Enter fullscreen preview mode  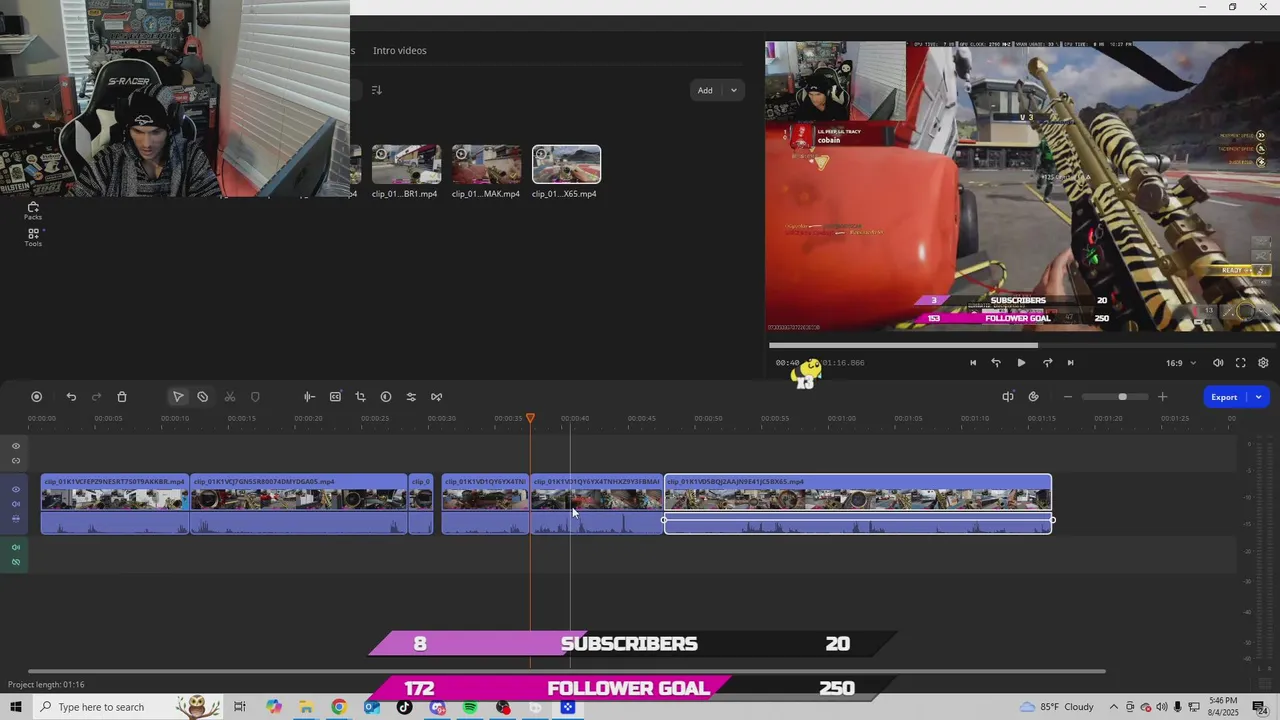1241,363
